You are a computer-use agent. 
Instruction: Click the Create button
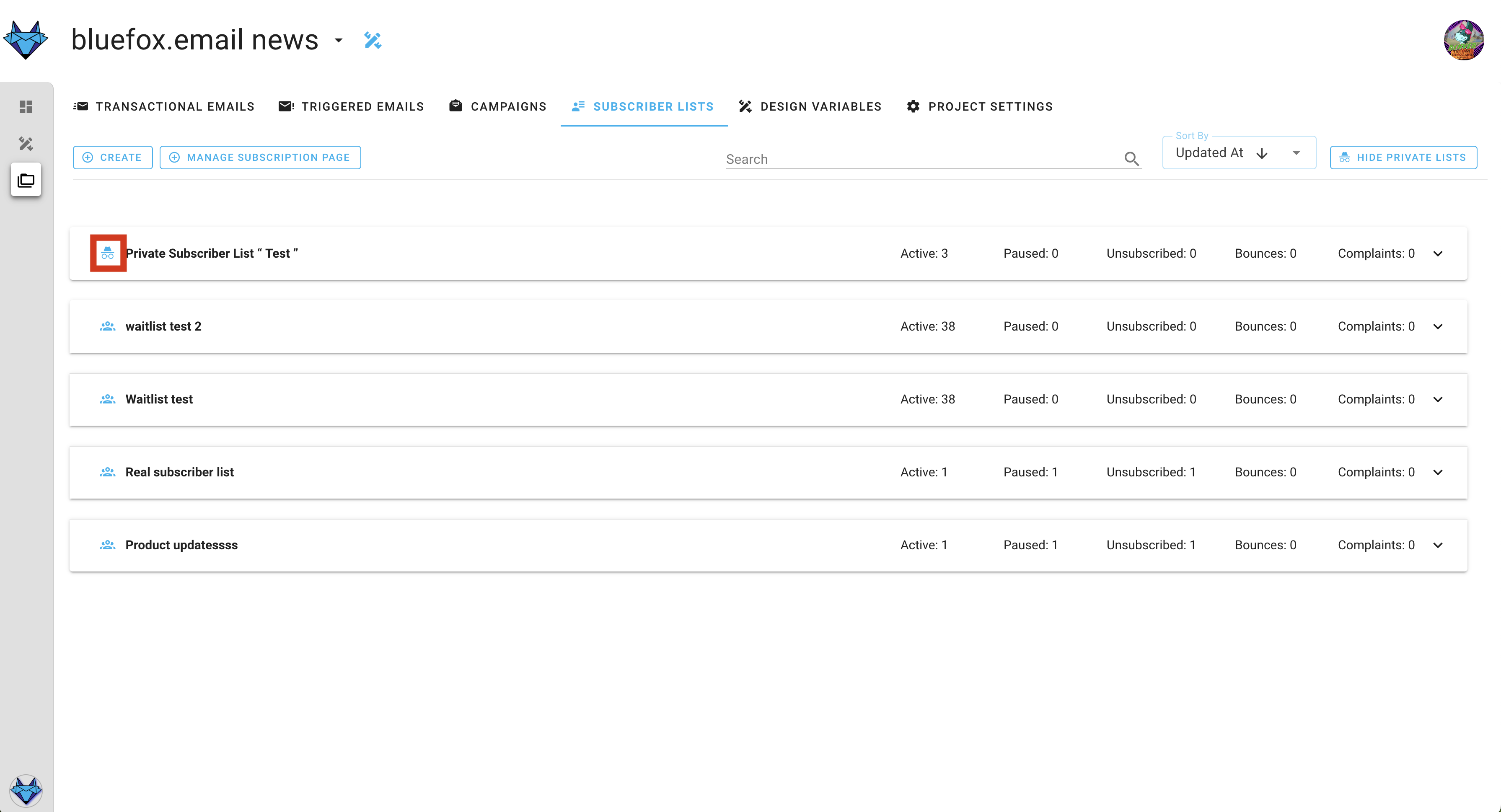pos(112,157)
